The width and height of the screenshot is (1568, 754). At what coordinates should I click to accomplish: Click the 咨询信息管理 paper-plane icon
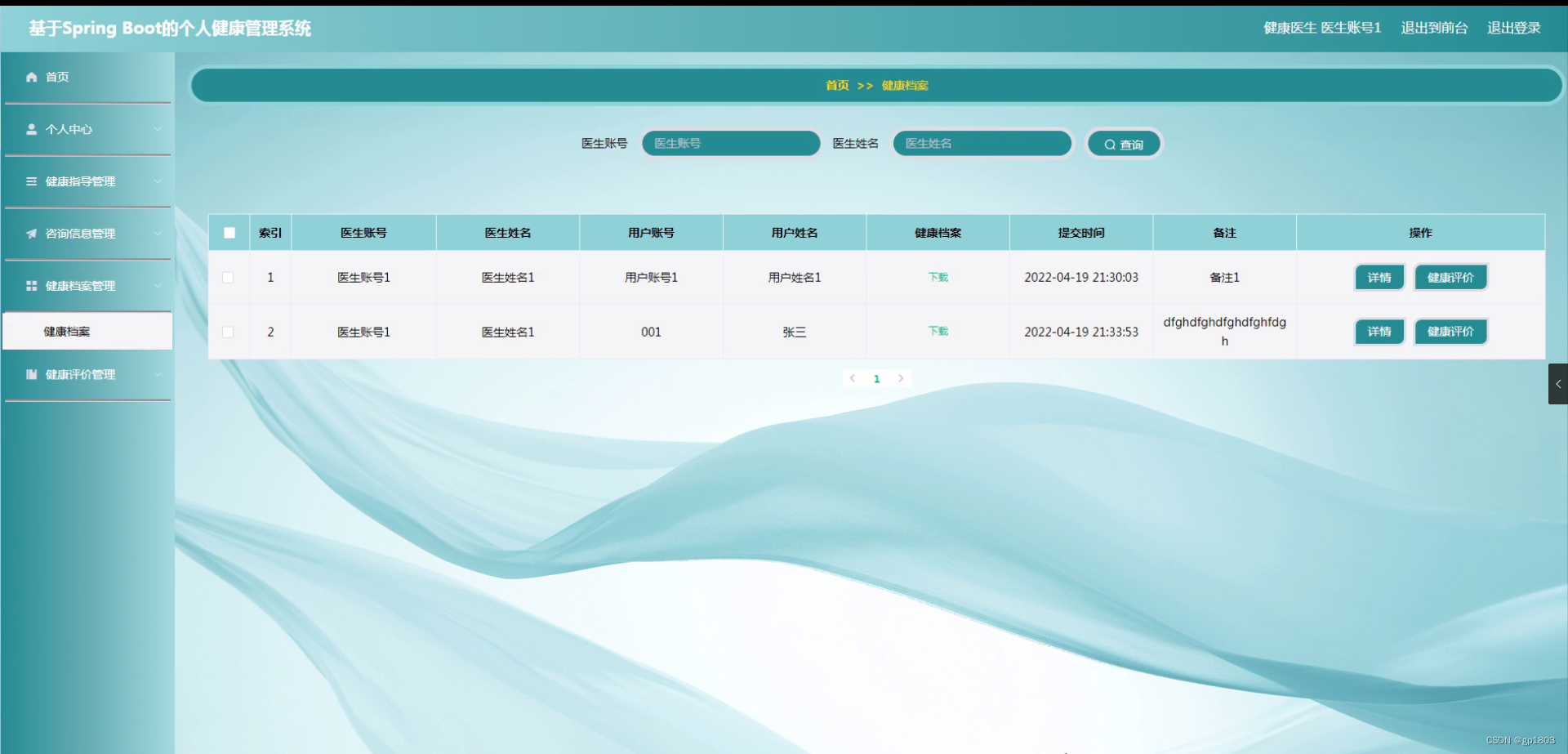coord(31,234)
